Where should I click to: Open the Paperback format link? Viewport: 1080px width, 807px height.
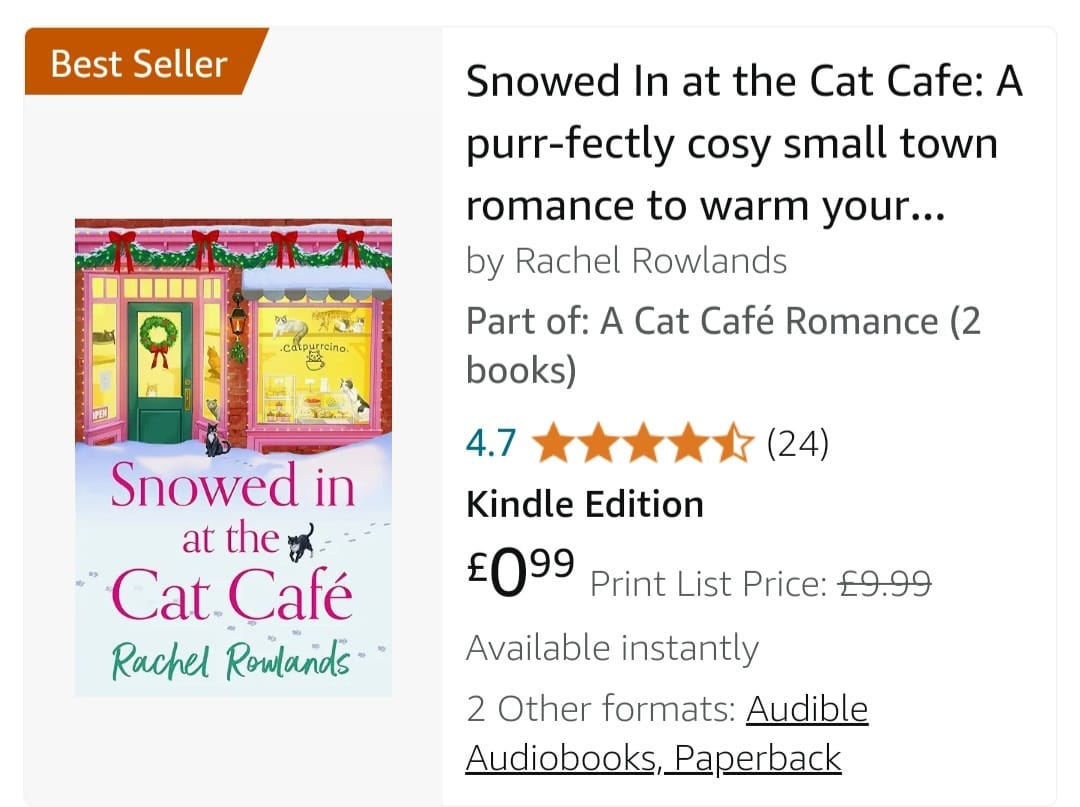click(x=758, y=758)
